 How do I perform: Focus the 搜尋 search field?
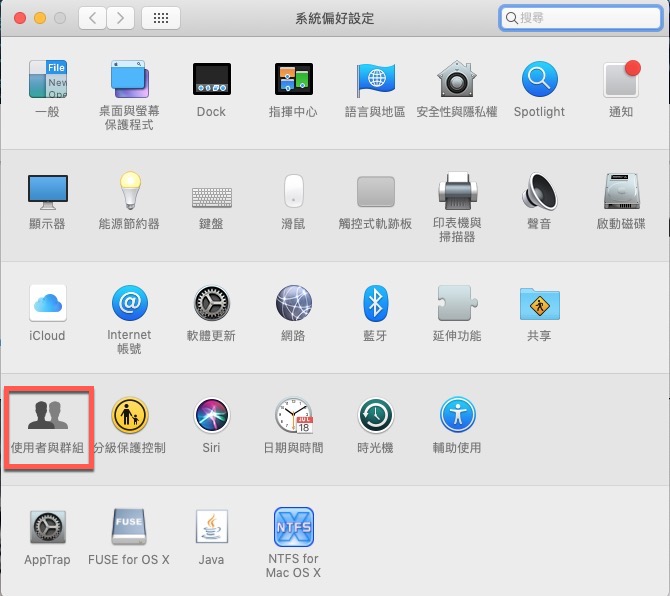[x=580, y=18]
